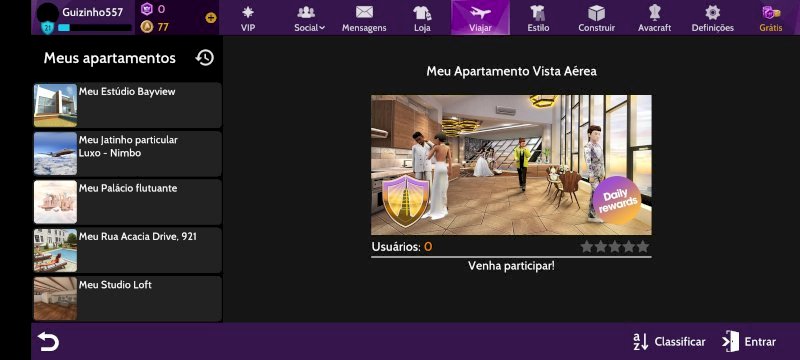The height and width of the screenshot is (360, 800).
Task: Click the 77 coin balance
Action: click(x=163, y=27)
